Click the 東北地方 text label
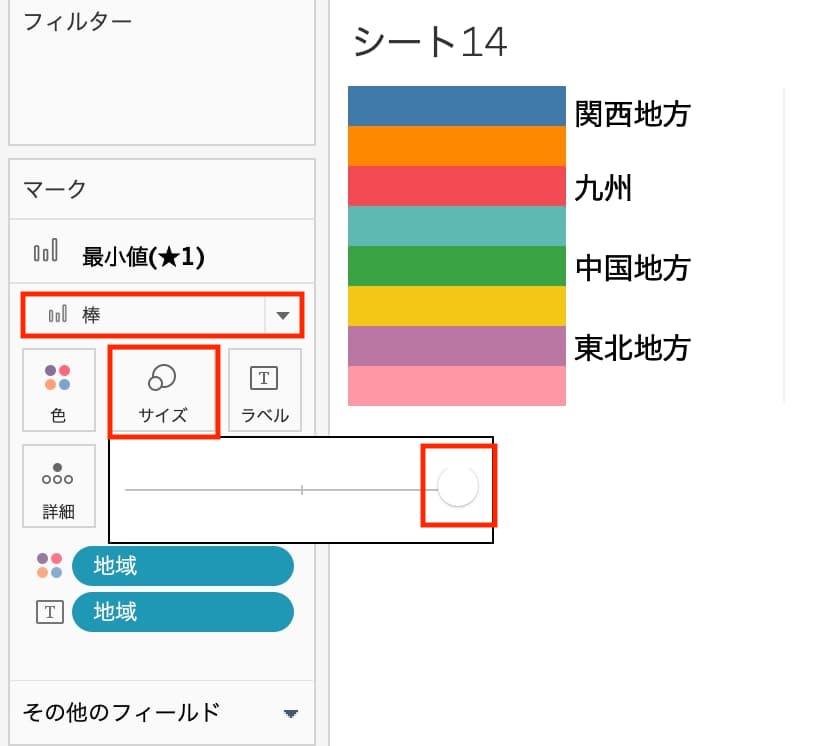Screen dimensions: 814x746 pyautogui.click(x=632, y=348)
